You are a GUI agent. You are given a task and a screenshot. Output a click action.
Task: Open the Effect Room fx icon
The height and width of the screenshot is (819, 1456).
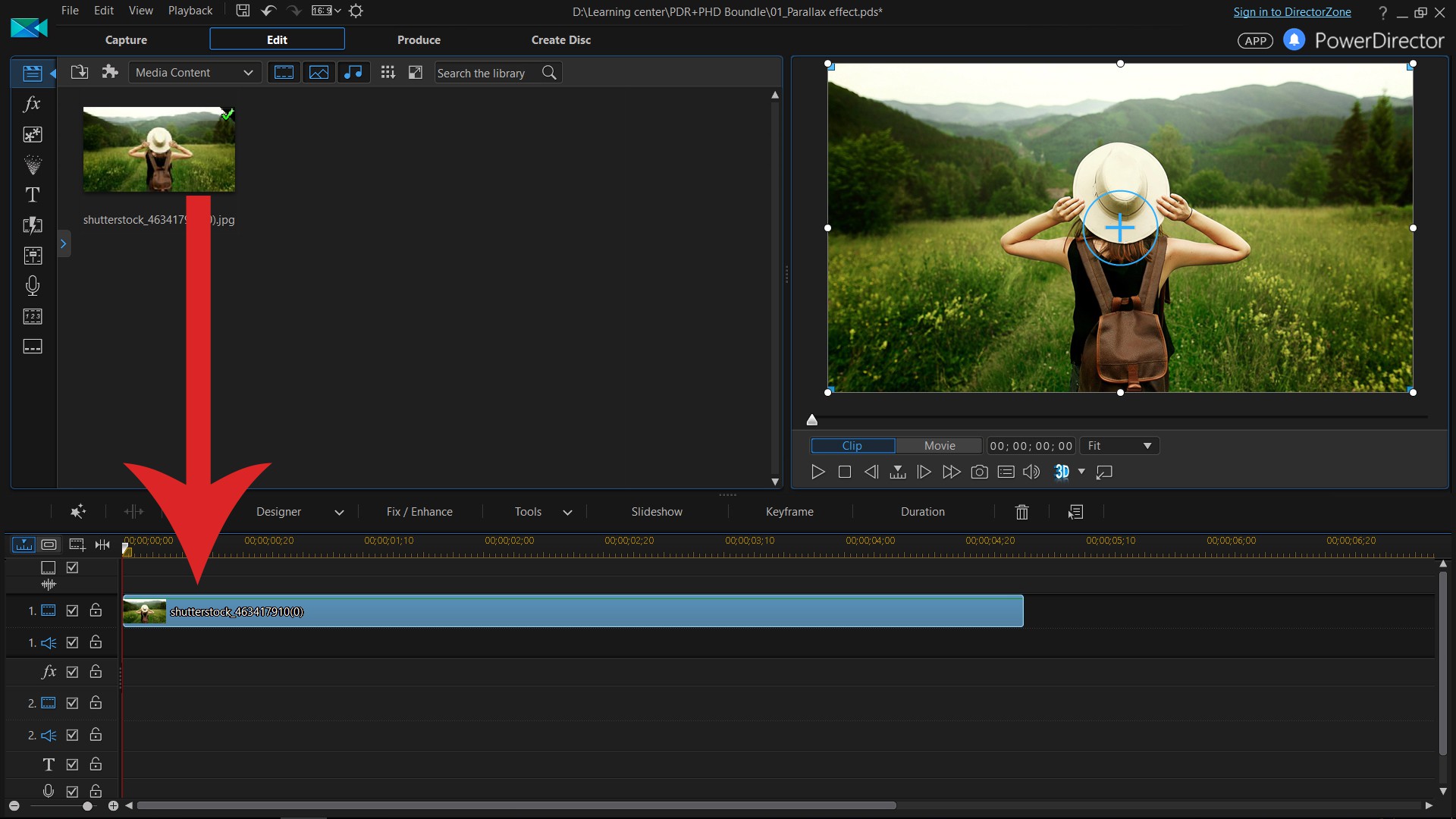tap(32, 104)
